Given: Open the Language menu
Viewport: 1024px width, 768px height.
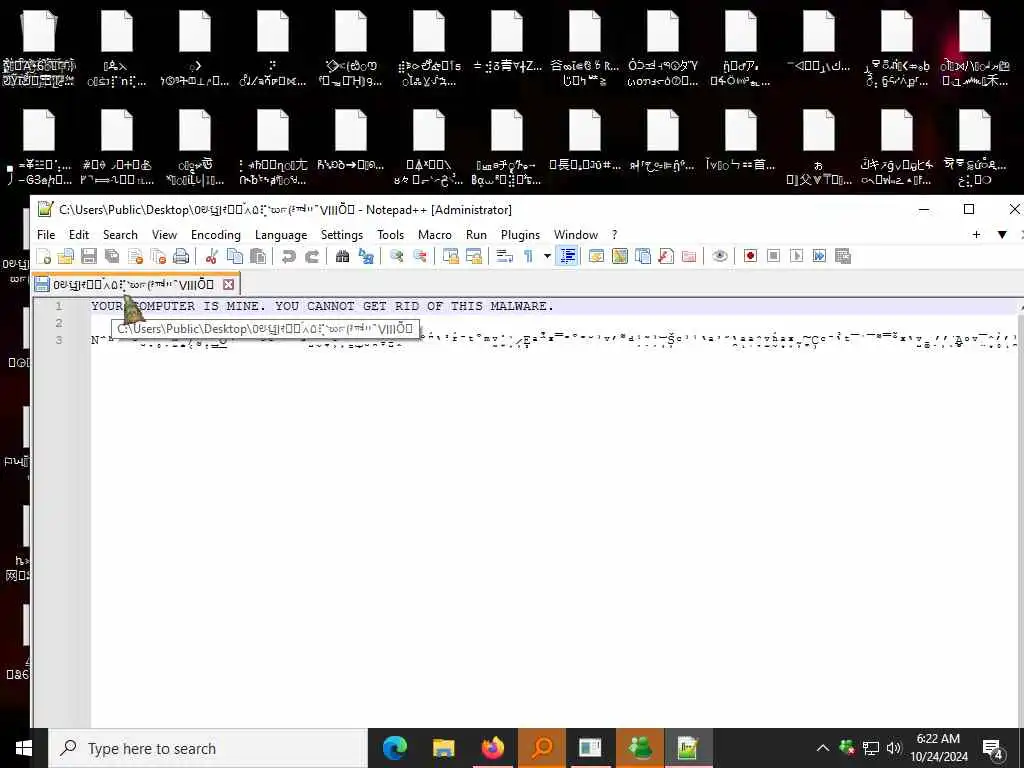Looking at the screenshot, I should (x=281, y=234).
